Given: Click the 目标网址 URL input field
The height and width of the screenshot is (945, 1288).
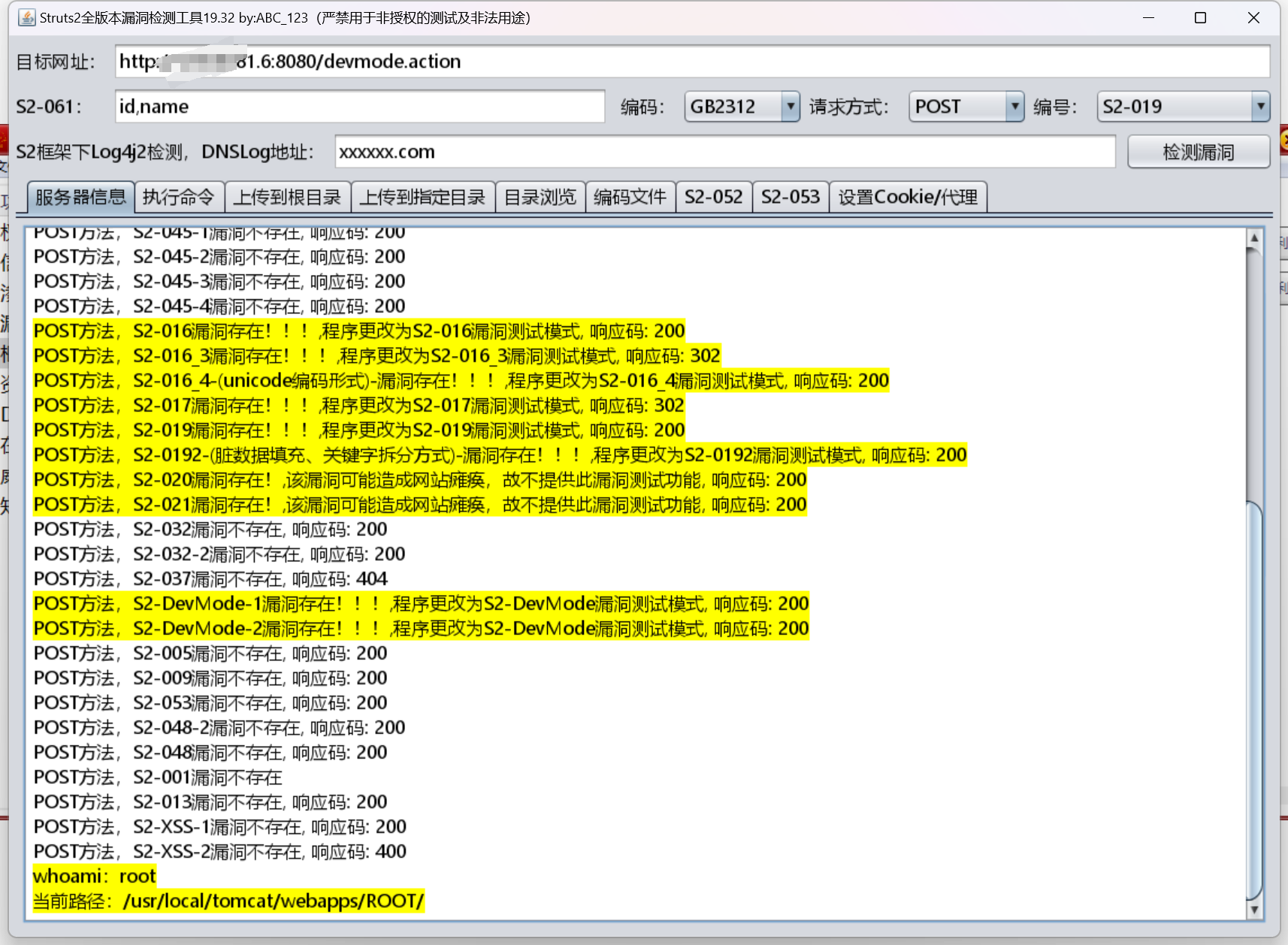Looking at the screenshot, I should (691, 62).
